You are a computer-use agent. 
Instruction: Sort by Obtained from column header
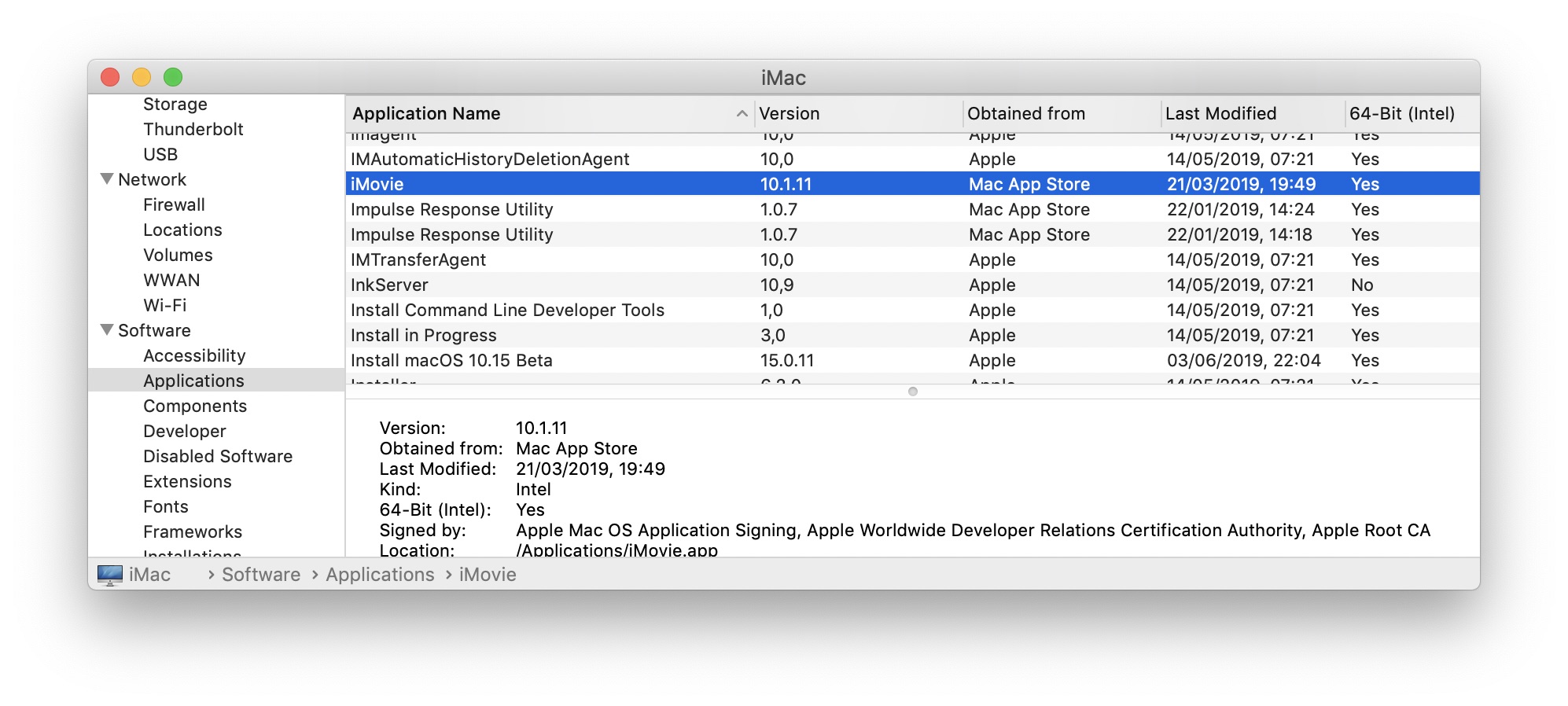(x=1062, y=114)
